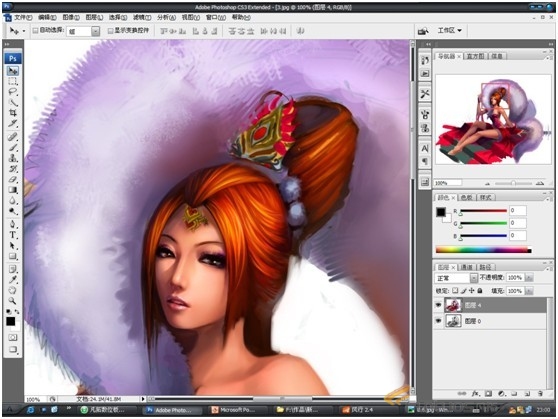Switch to the Swatches tab
This screenshot has width=558, height=419.
coord(467,198)
